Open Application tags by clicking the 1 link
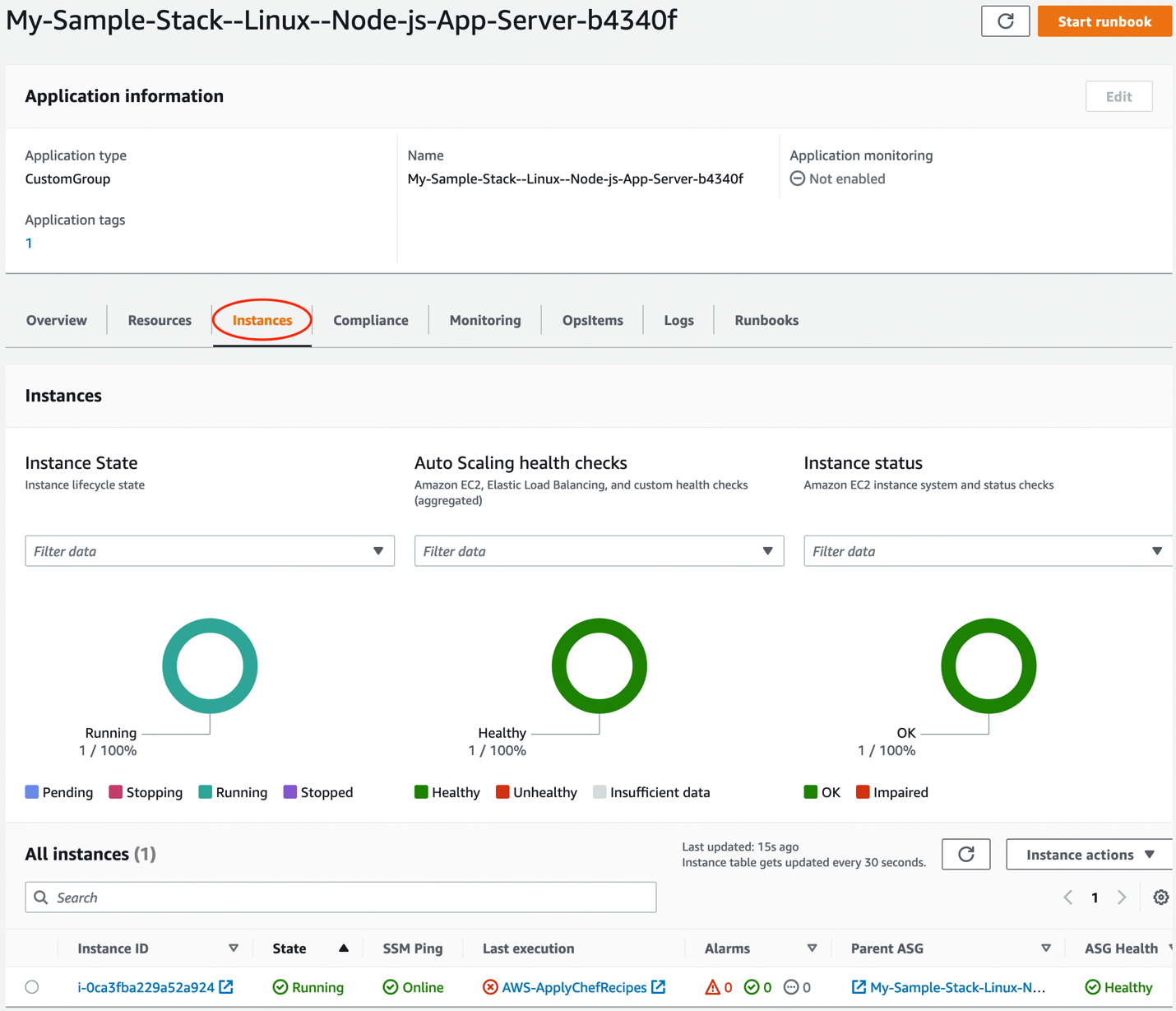1176x1011 pixels. click(29, 243)
